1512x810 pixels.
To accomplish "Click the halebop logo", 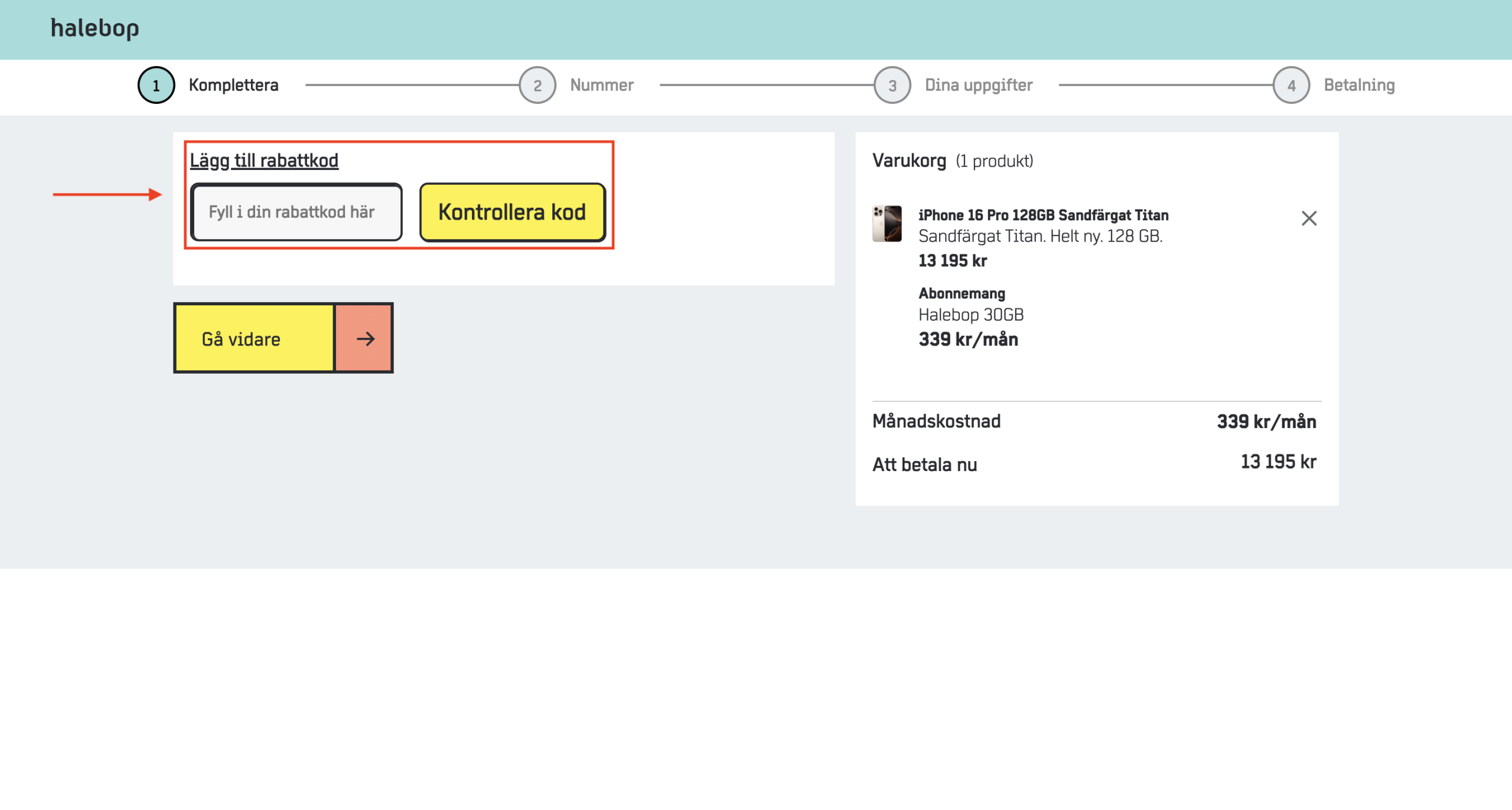I will tap(94, 28).
